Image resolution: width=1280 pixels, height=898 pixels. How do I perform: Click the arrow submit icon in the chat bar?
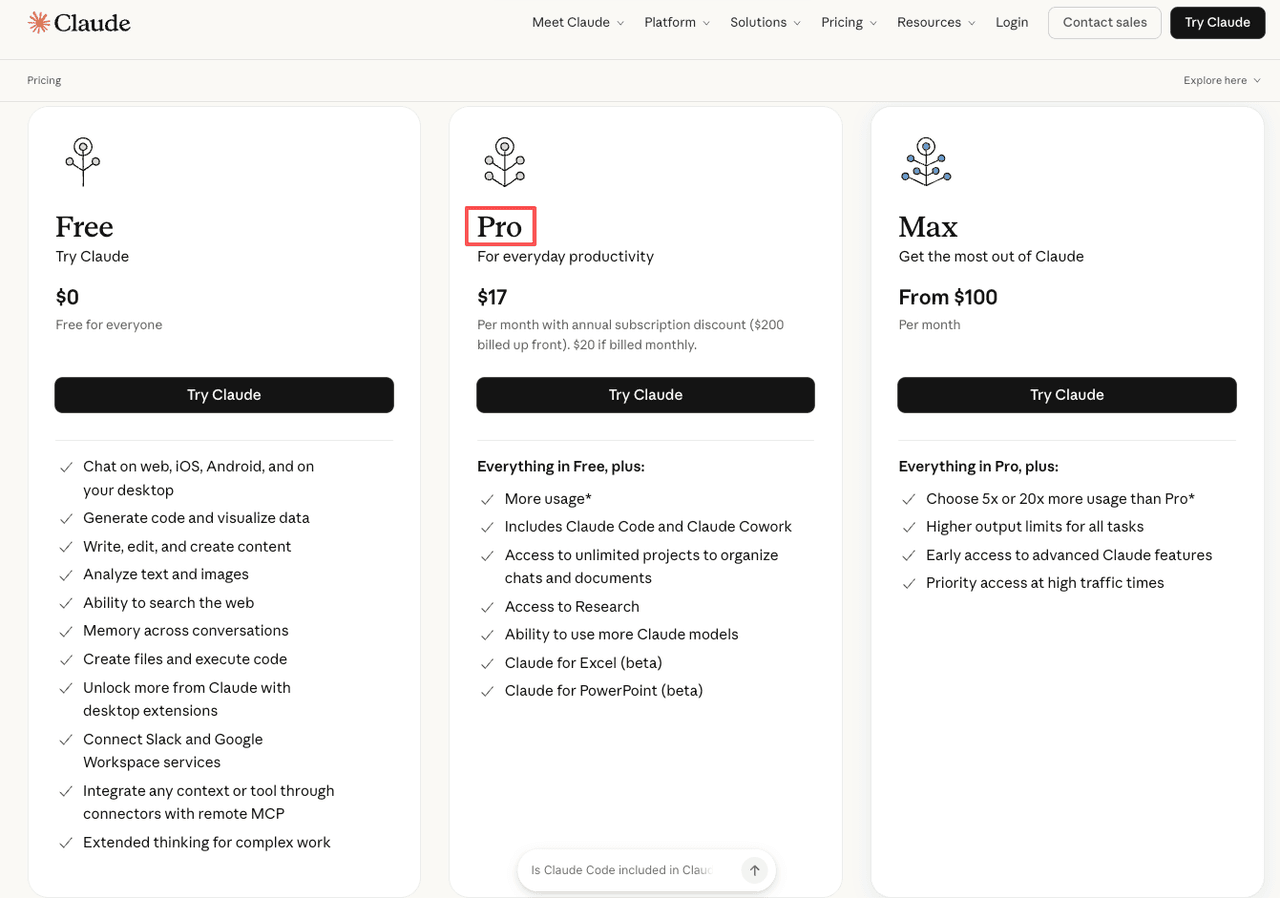(x=755, y=870)
